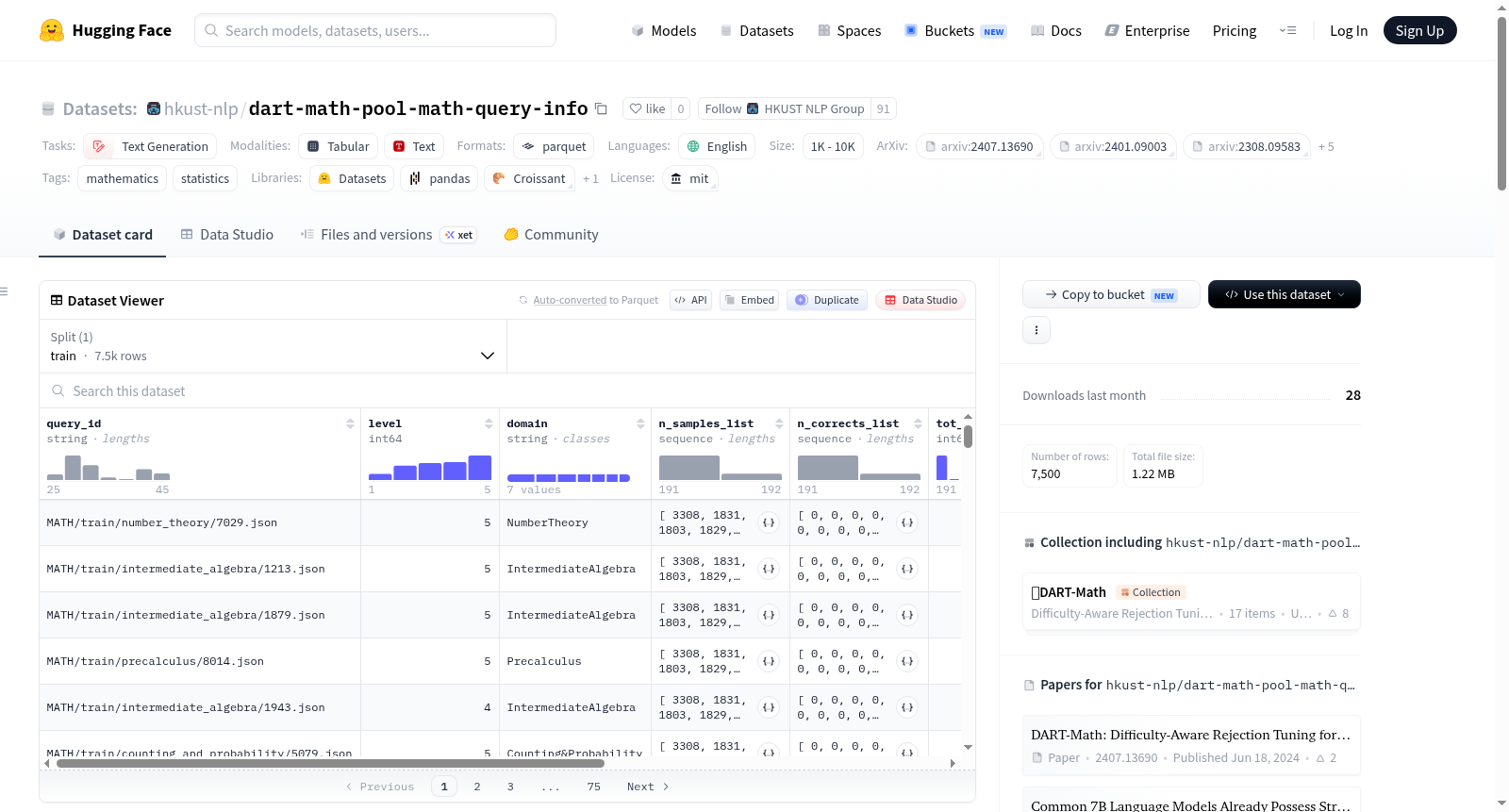
Task: Expand JSON of n_corrects_list in number_theory/7029 row
Action: 907,522
